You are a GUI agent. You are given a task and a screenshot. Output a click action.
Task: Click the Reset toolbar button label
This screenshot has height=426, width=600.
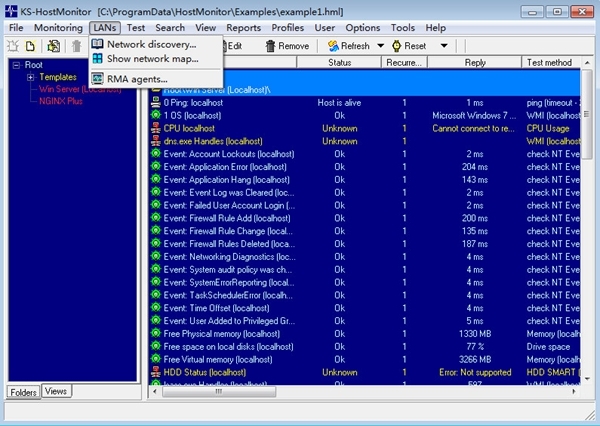[415, 46]
